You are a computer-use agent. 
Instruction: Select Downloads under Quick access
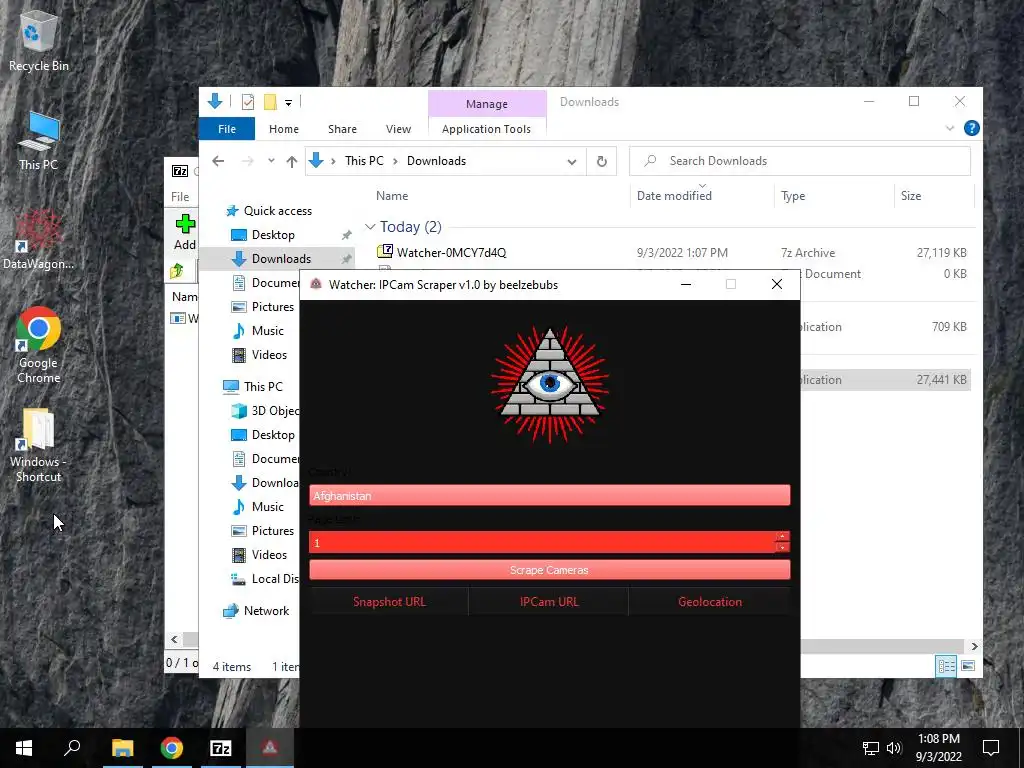pos(281,259)
